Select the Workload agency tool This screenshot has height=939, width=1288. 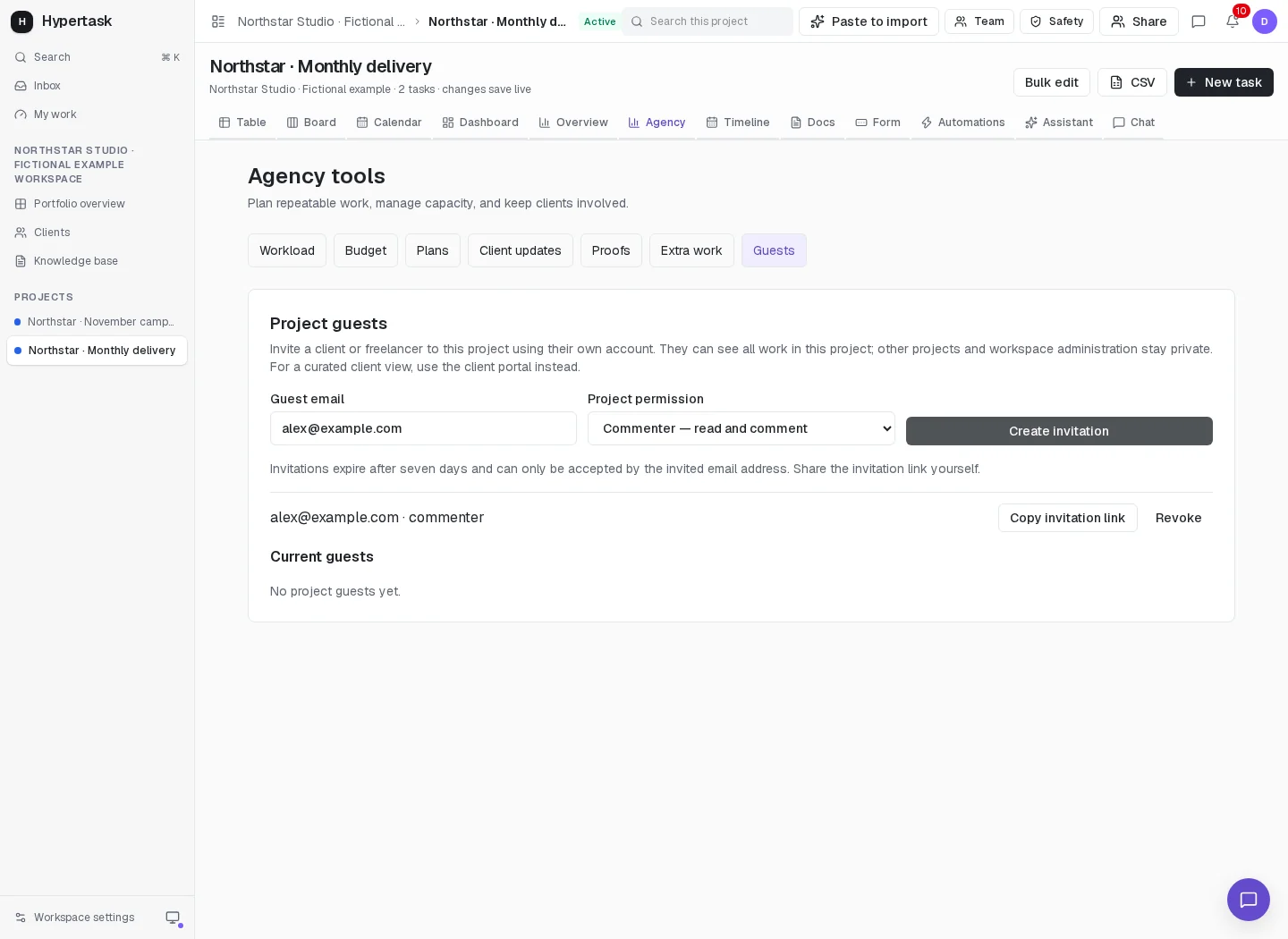287,250
